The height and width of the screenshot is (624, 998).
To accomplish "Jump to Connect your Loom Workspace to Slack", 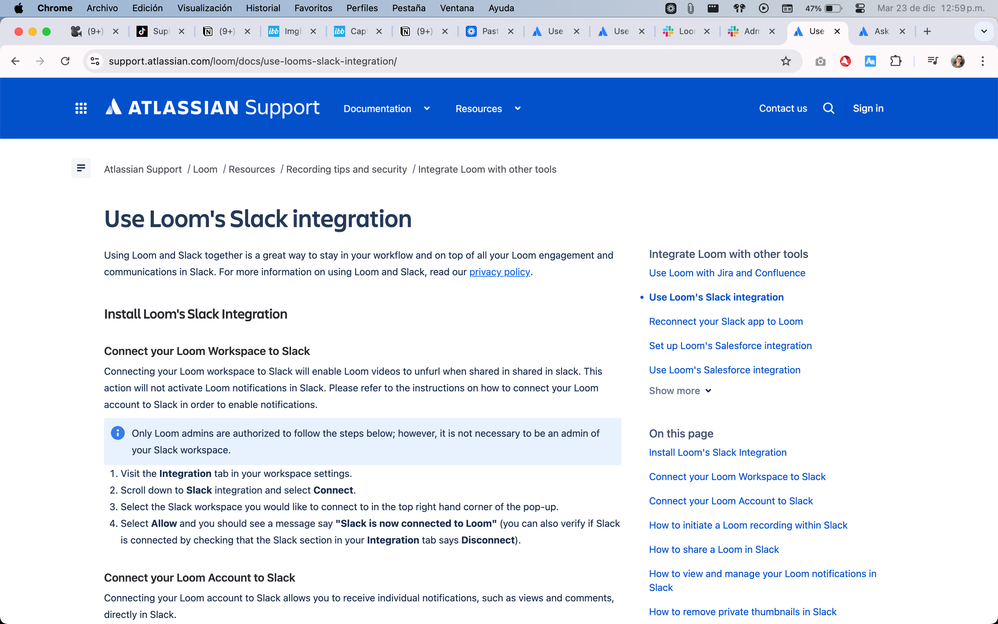I will (737, 477).
